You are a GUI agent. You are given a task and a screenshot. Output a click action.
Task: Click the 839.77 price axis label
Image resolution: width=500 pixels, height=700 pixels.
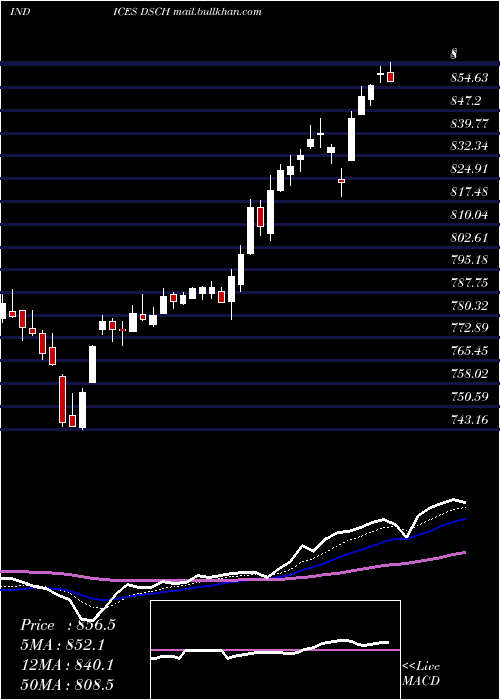(469, 123)
